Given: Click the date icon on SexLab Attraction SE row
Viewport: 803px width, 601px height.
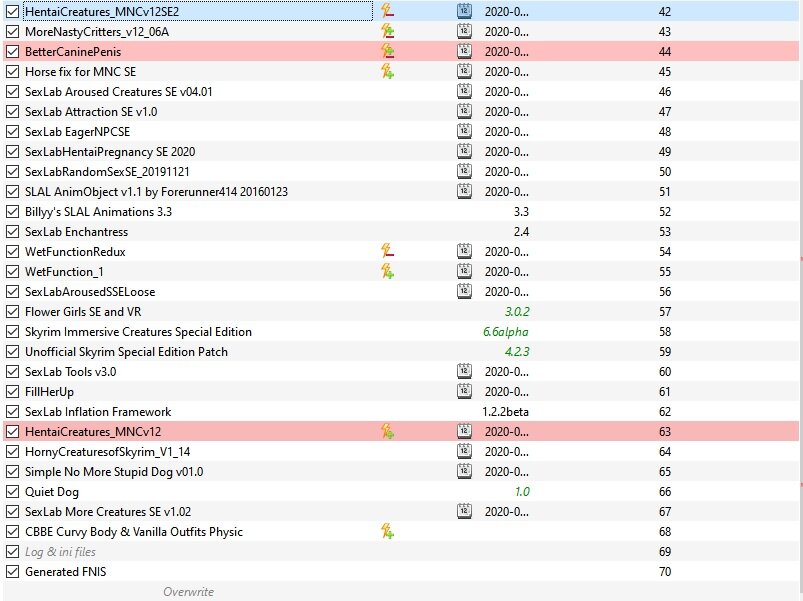Looking at the screenshot, I should coord(464,111).
